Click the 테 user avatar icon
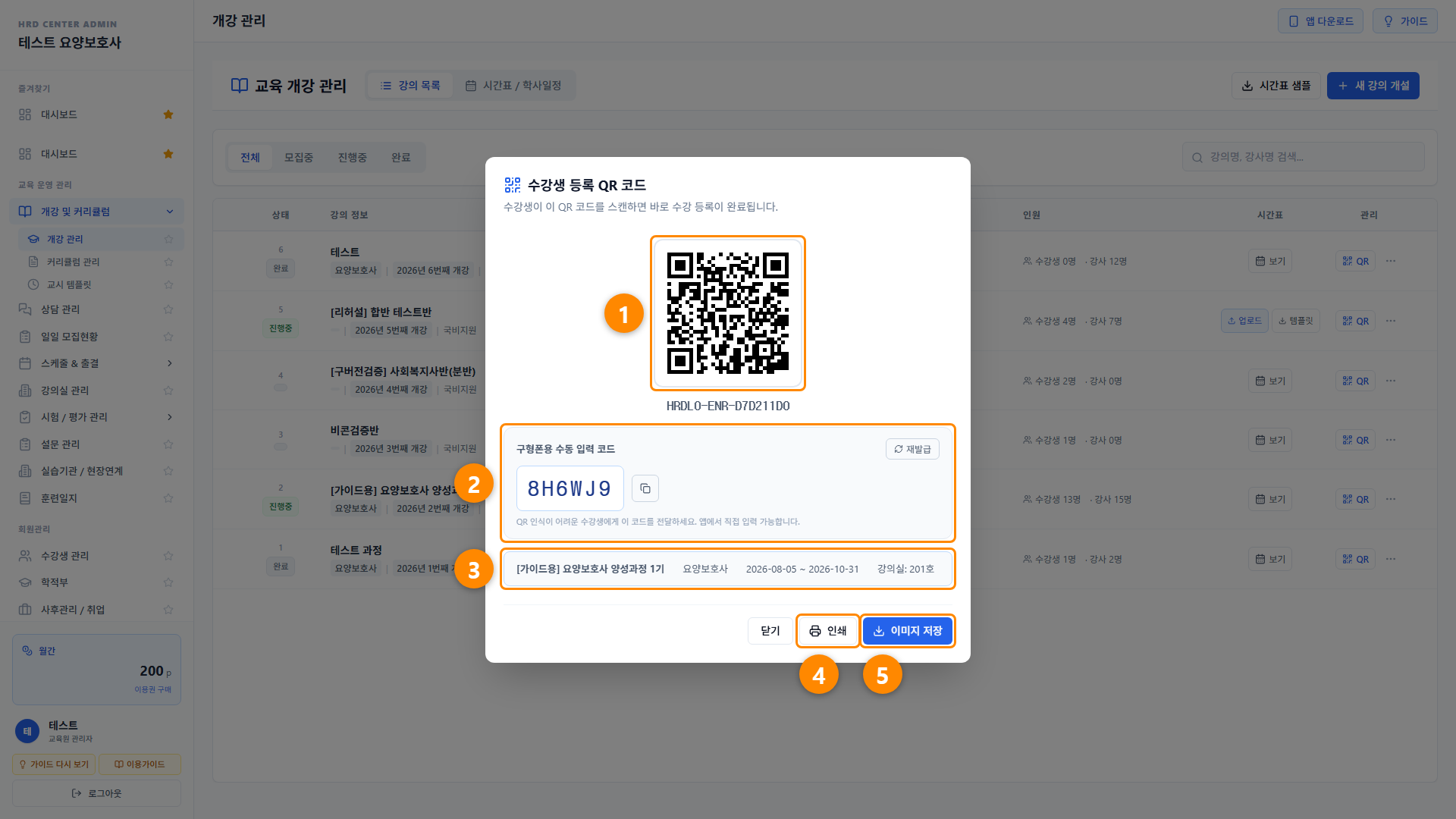This screenshot has width=1456, height=819. (x=27, y=731)
